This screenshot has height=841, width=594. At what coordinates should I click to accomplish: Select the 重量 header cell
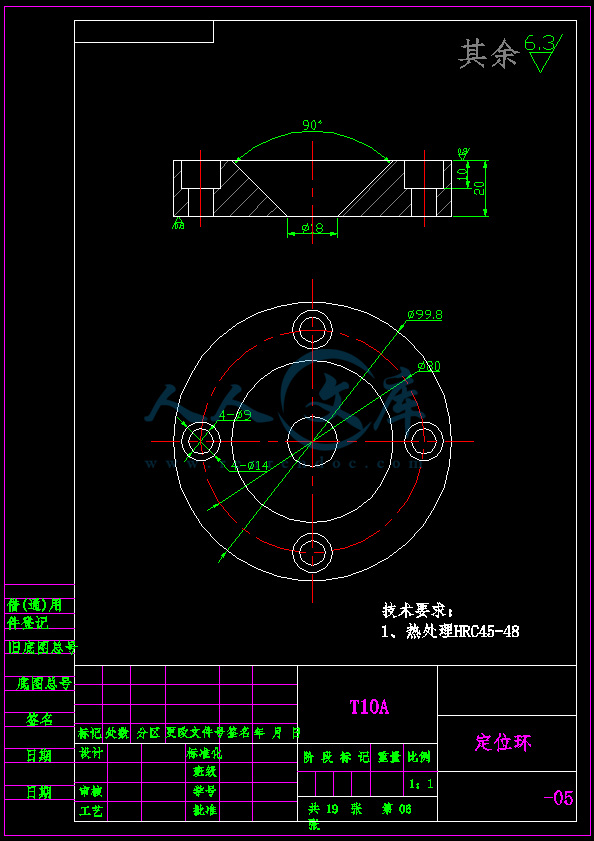pos(387,757)
